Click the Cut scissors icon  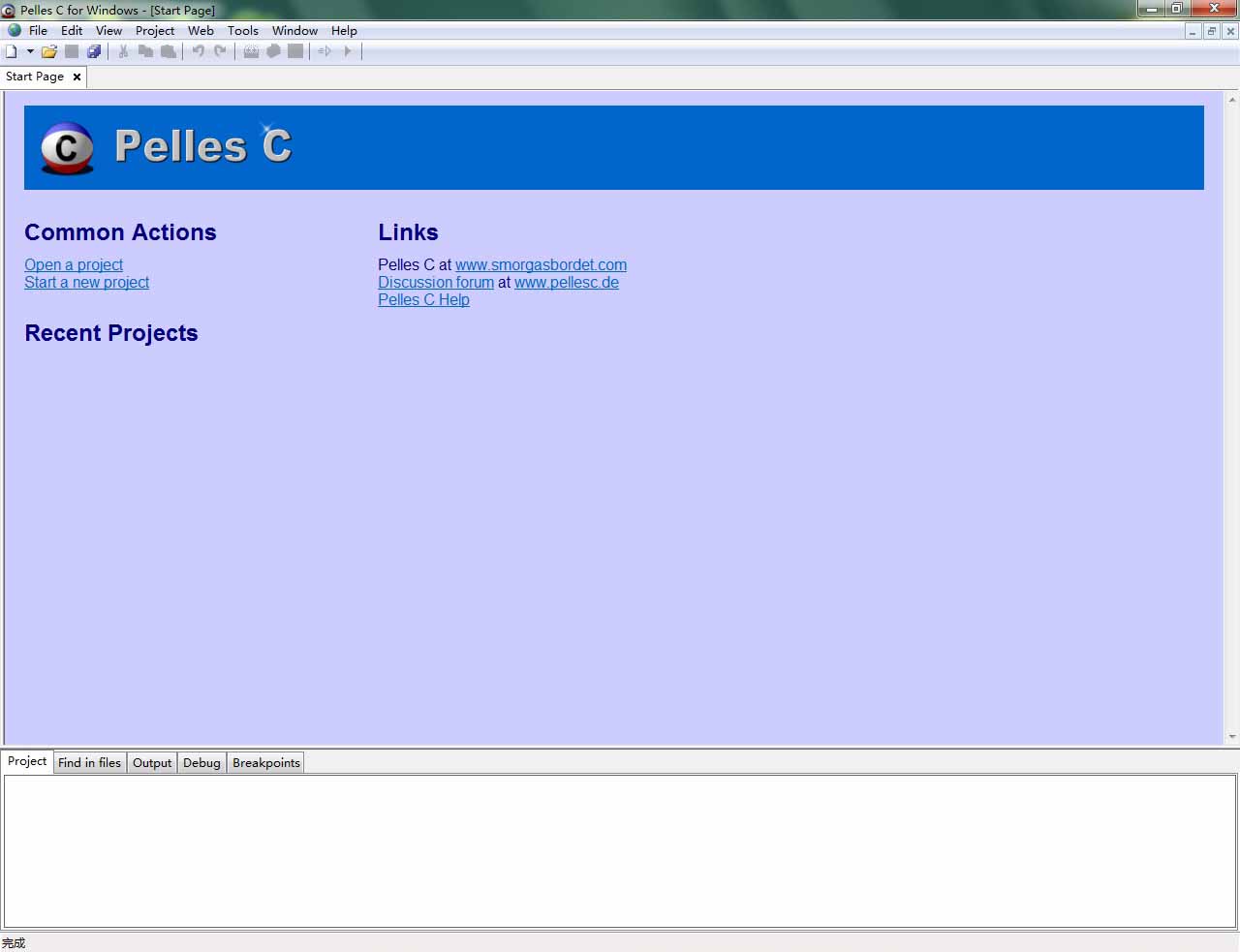(123, 51)
